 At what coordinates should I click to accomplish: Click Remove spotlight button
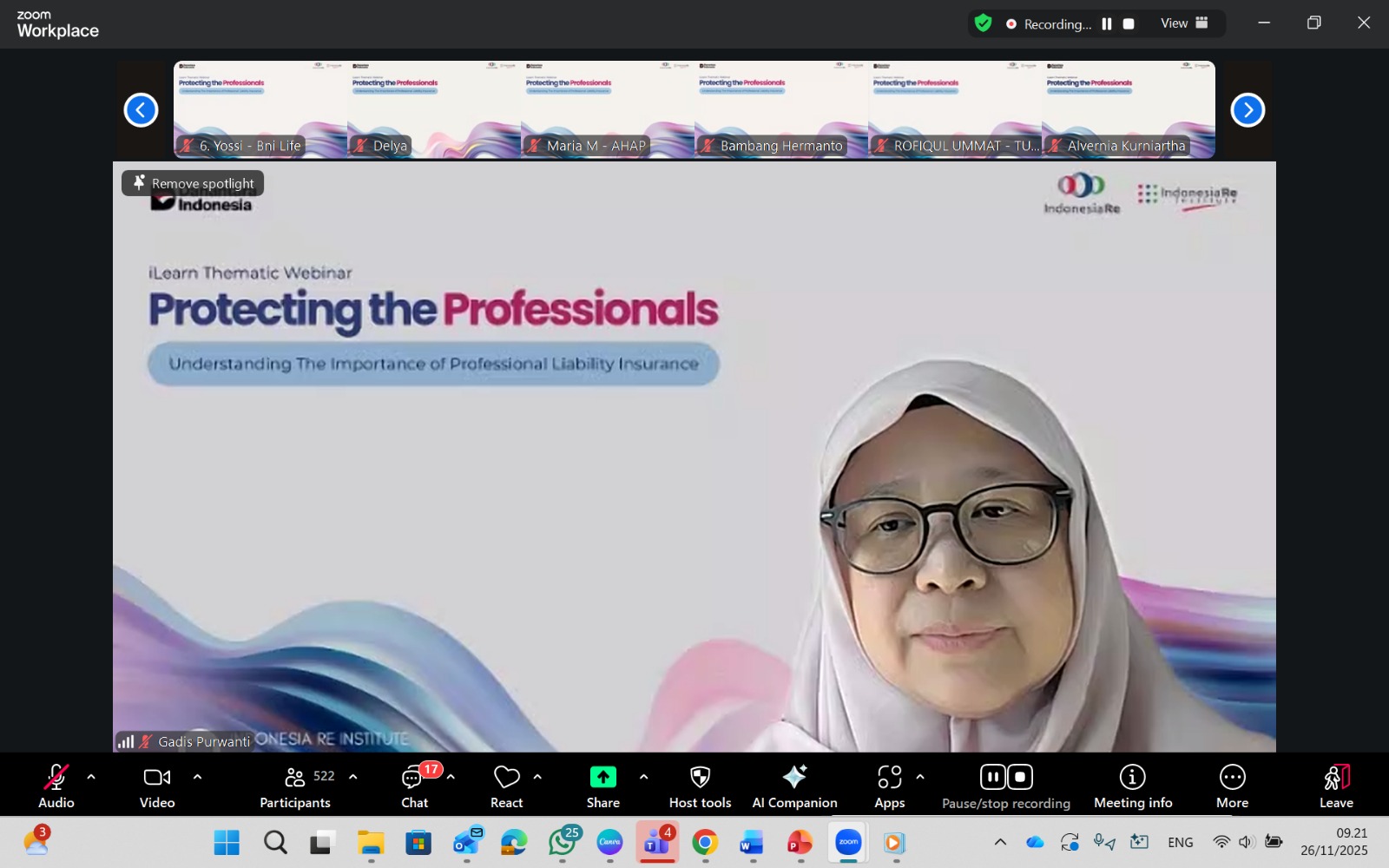[x=193, y=183]
